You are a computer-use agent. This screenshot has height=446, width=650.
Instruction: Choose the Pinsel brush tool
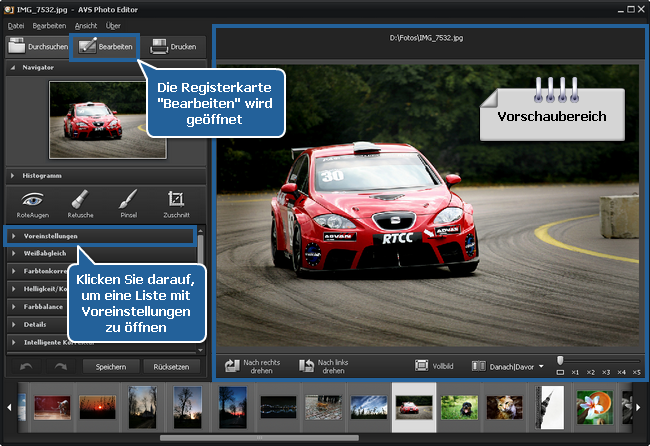coord(128,203)
